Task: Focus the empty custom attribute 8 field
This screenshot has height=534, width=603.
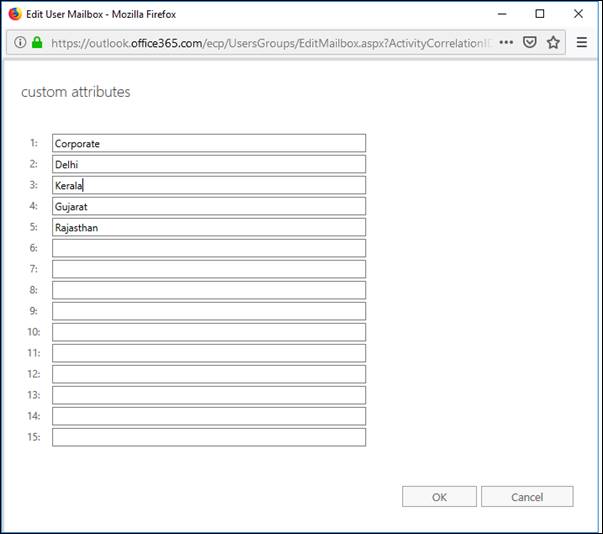Action: point(209,290)
